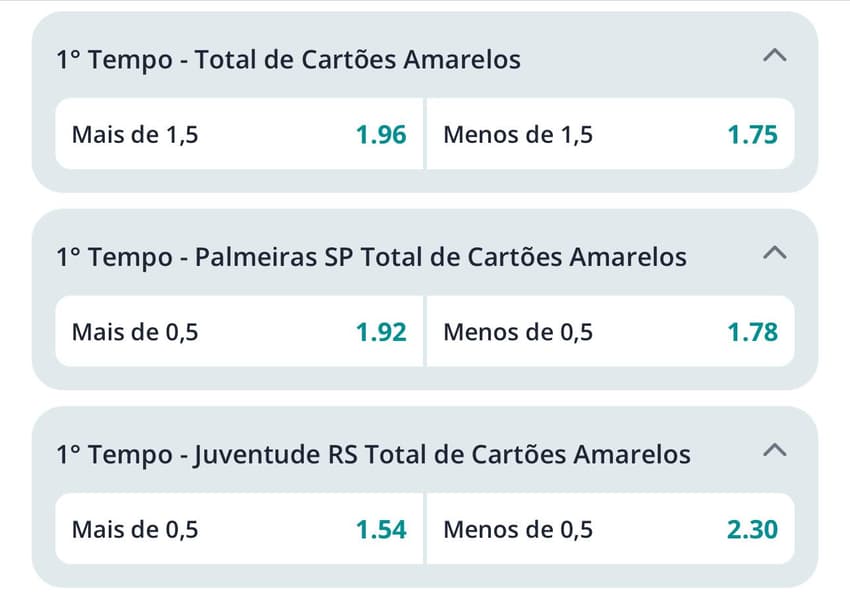Bet on Palmeiras Mais de 0,5 cartões
The width and height of the screenshot is (850, 597).
point(238,331)
